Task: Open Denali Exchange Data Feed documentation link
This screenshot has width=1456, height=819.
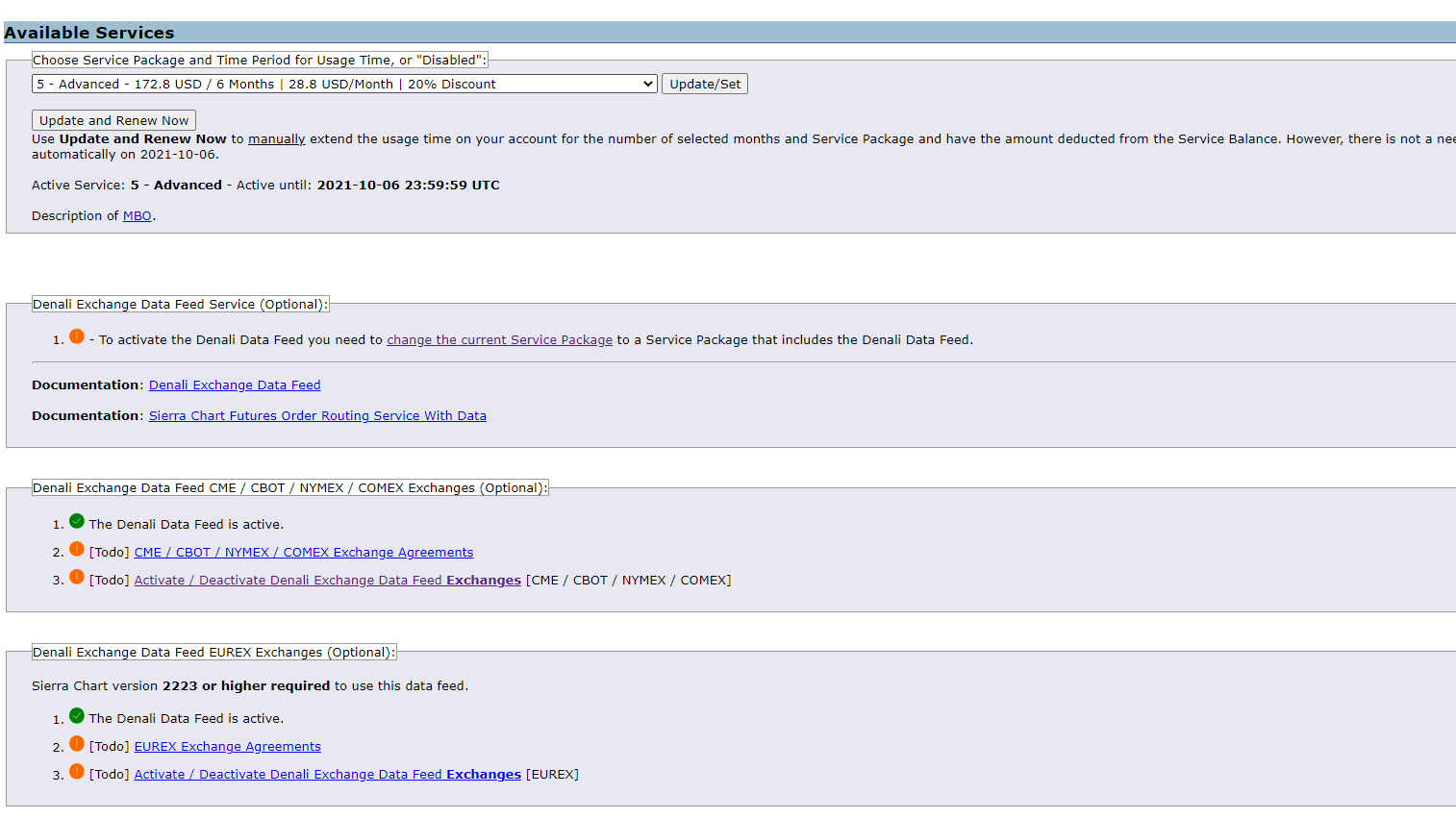Action: coord(235,385)
